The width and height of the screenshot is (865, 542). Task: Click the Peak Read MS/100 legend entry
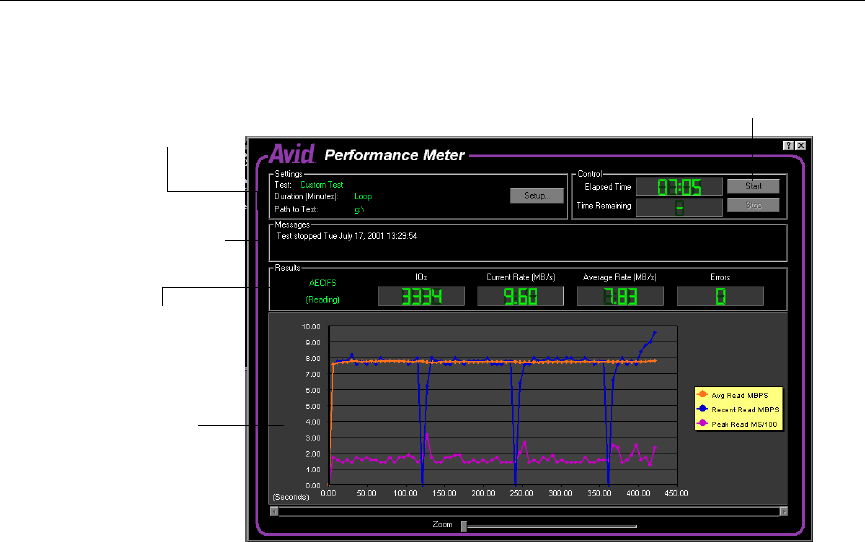tap(738, 424)
